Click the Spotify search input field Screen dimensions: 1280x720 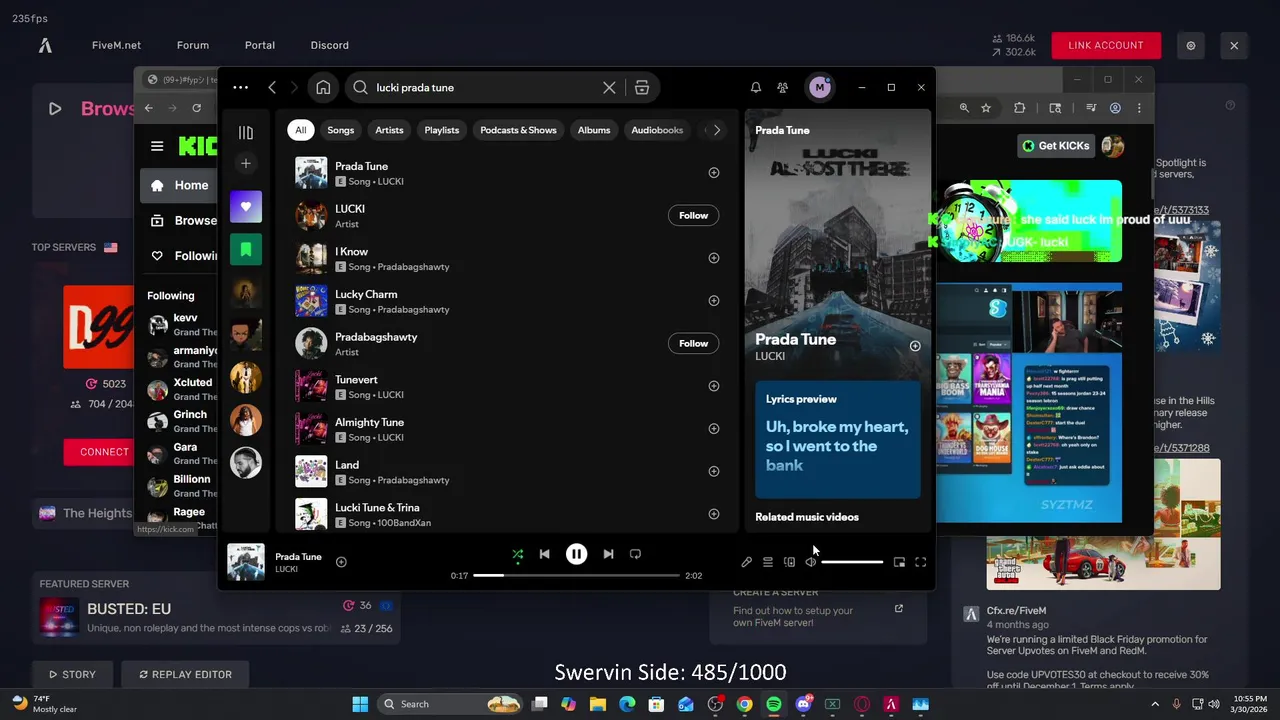point(485,88)
